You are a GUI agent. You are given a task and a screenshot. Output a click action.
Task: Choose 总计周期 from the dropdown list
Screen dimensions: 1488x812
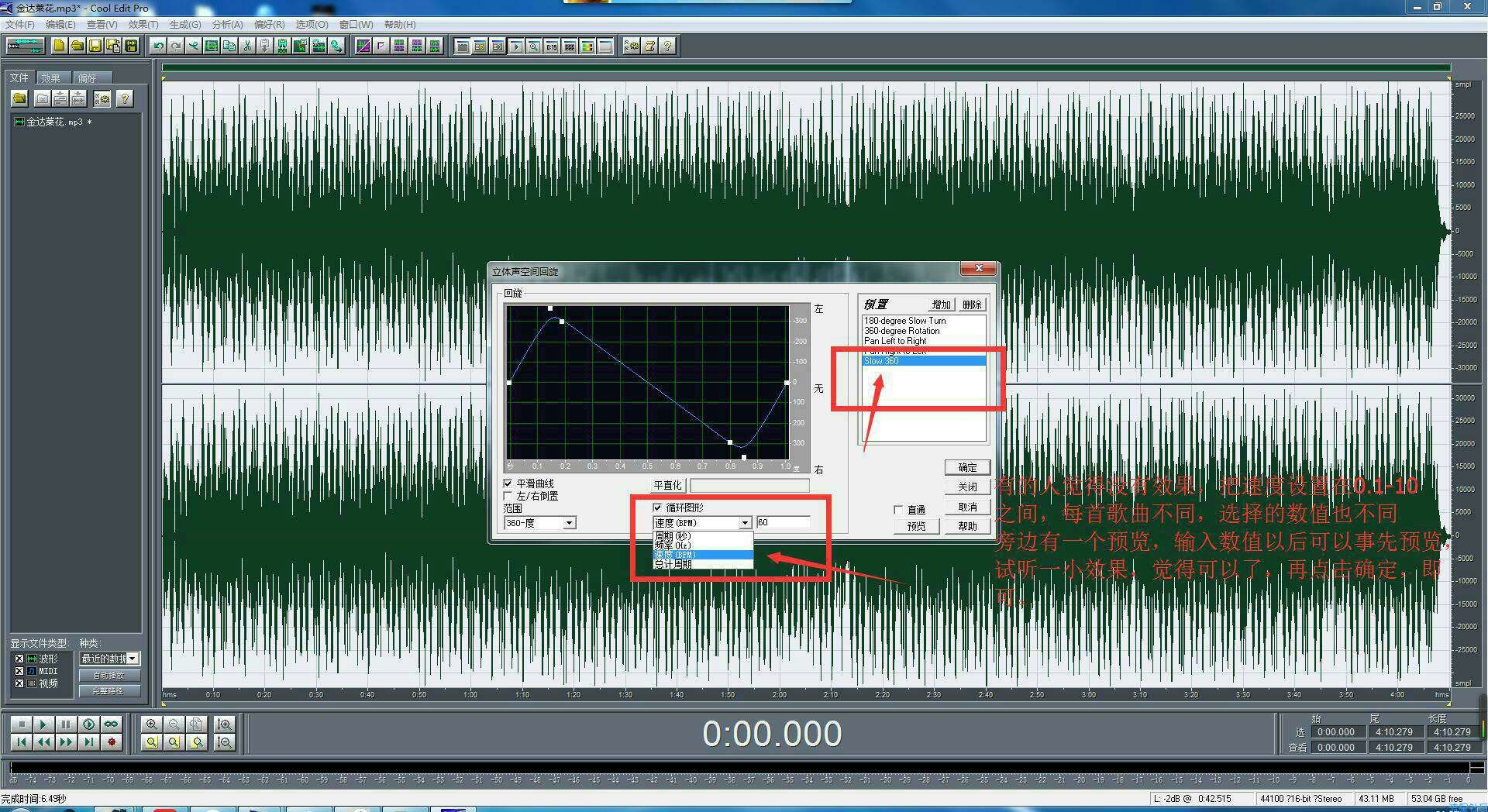pos(703,564)
